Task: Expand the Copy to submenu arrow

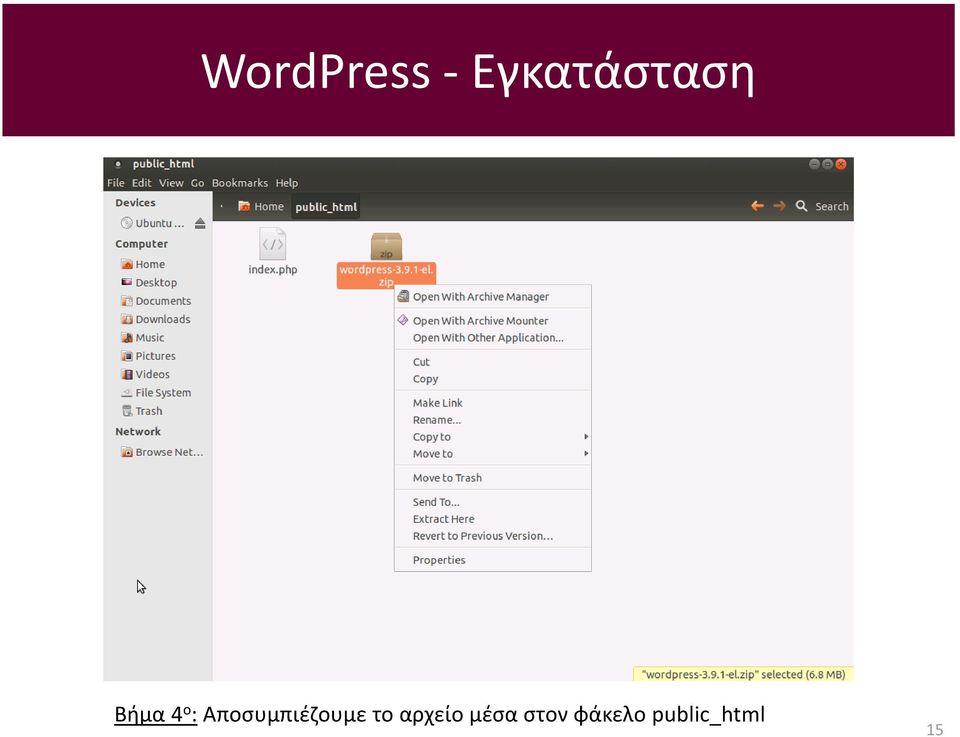Action: click(x=586, y=437)
